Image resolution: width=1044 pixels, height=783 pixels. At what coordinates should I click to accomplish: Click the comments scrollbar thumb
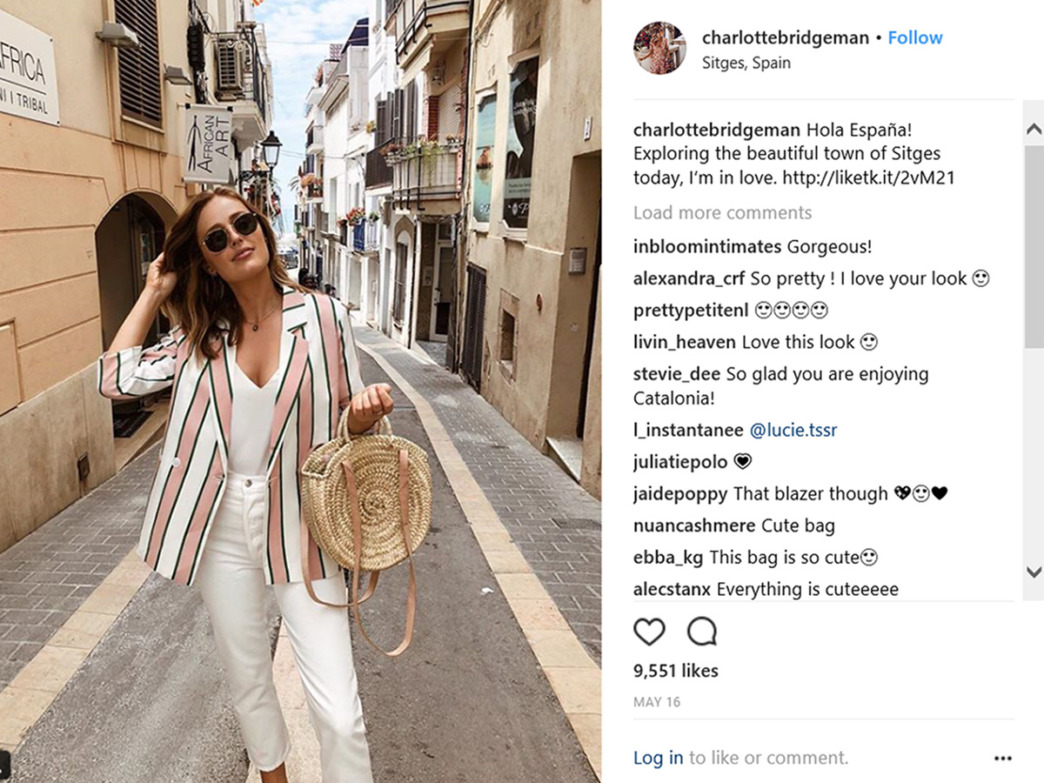point(1033,246)
